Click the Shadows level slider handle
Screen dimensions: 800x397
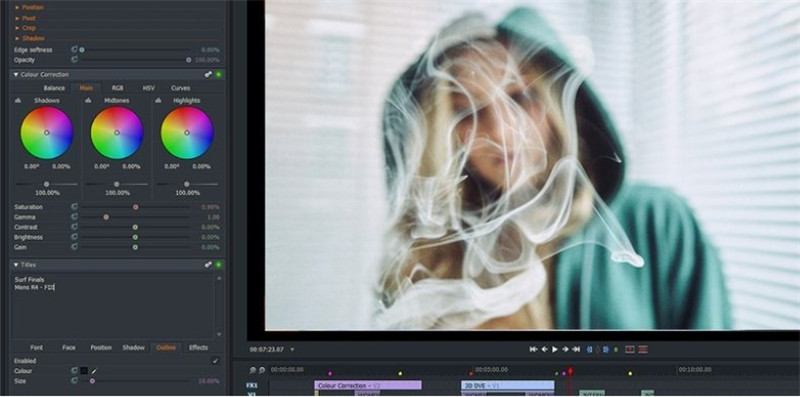[x=46, y=184]
